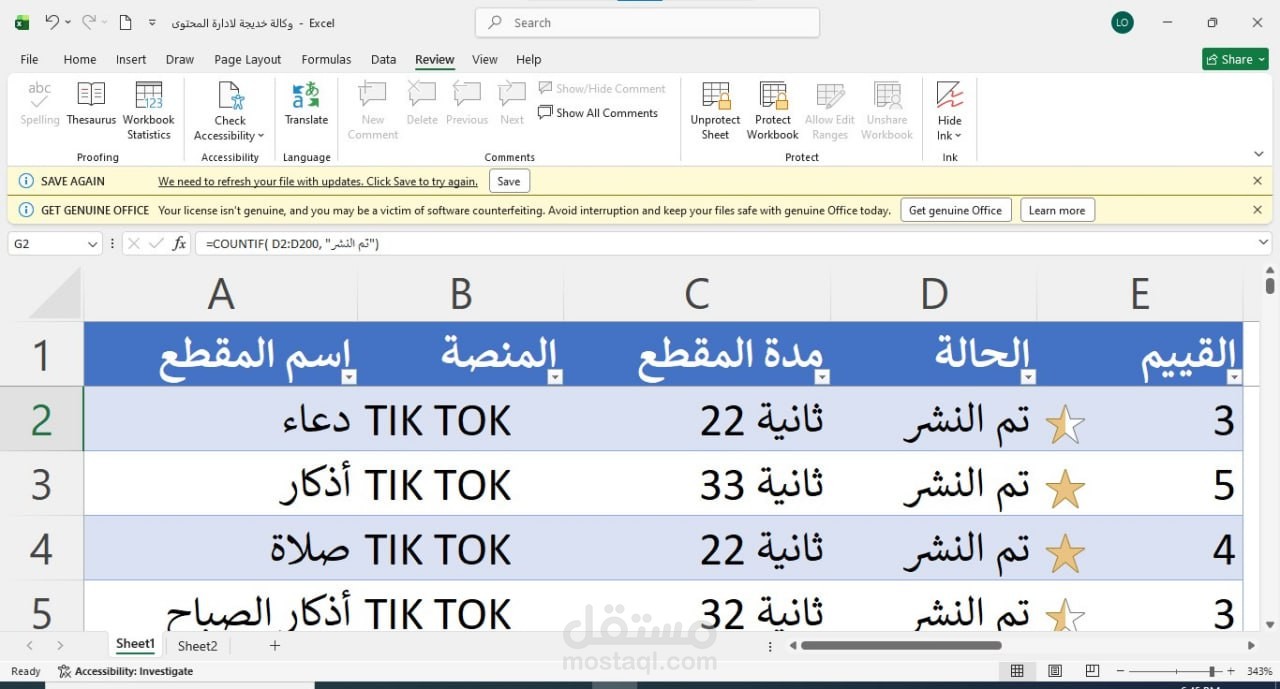Open the Help tab
Screen dimensions: 1280x689
529,59
